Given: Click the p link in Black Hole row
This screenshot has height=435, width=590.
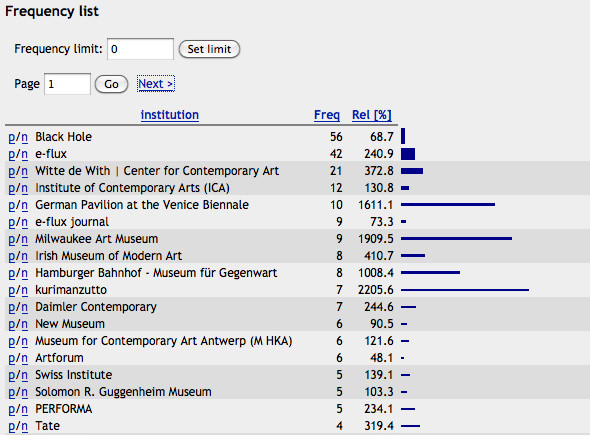Looking at the screenshot, I should (12, 137).
